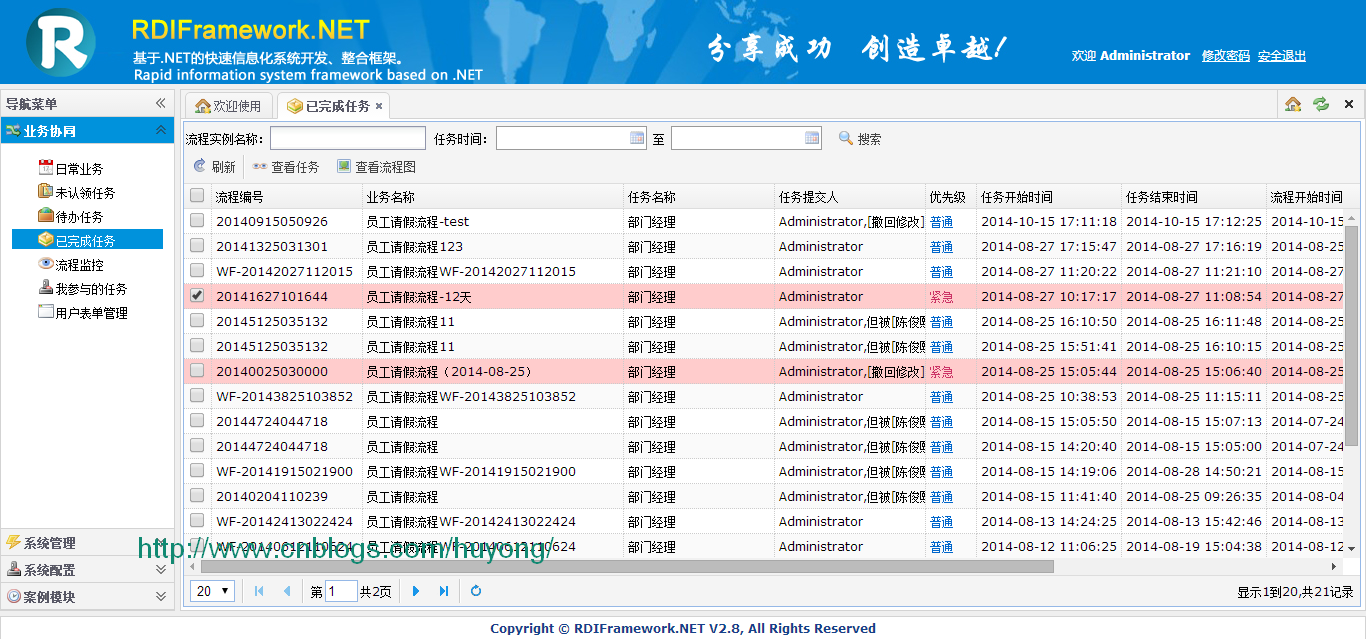Click the 流程实例名称 input field

tap(348, 138)
